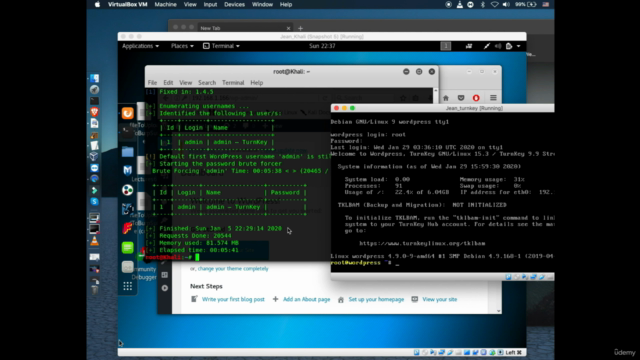The width and height of the screenshot is (640, 360).
Task: Open the Devices menu in macOS bar
Action: pyautogui.click(x=234, y=4)
